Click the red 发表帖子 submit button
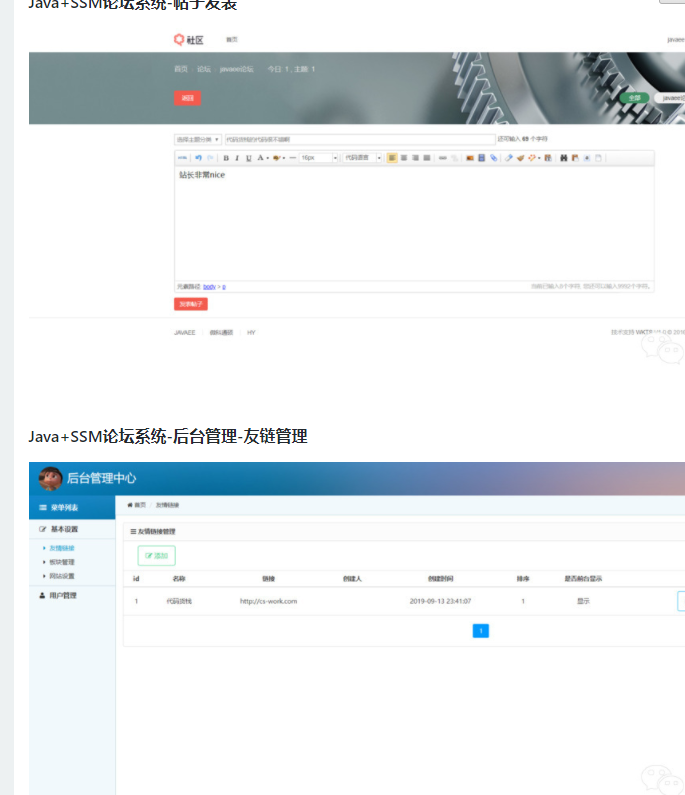This screenshot has height=795, width=685. 191,304
